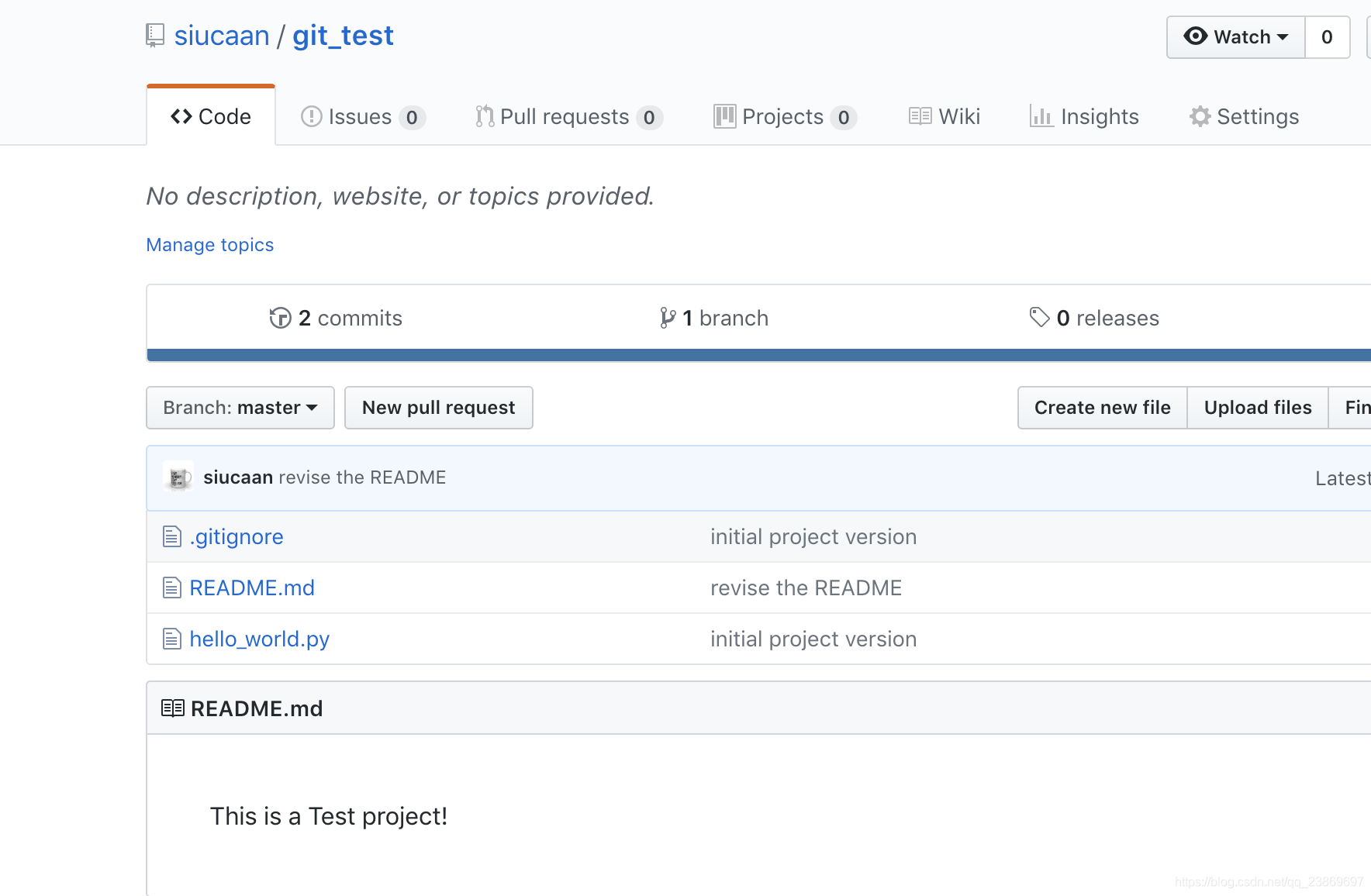
Task: Click the releases tag icon
Action: pyautogui.click(x=1039, y=317)
